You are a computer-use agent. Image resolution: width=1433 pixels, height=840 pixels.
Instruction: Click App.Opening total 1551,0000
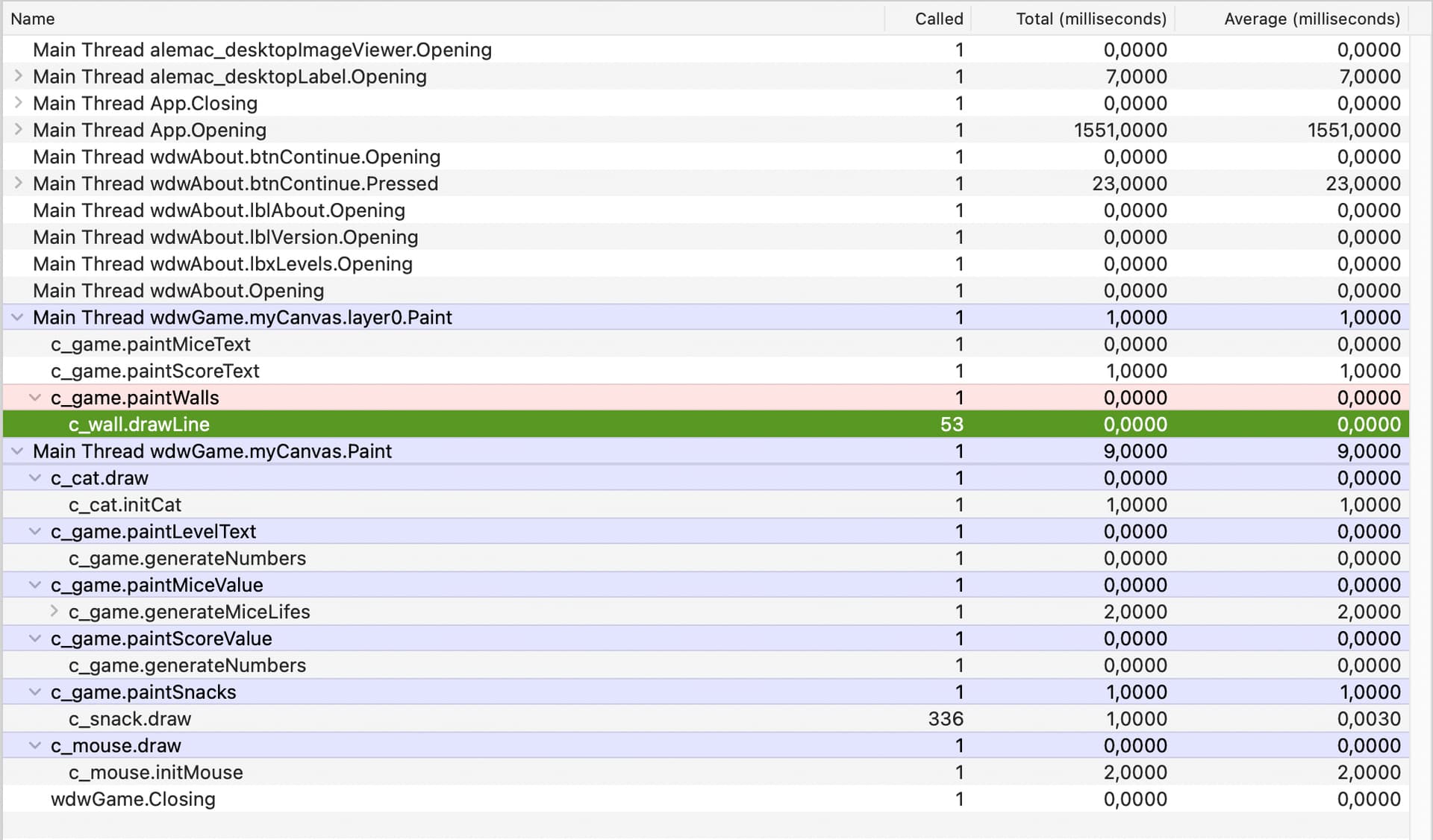coord(1120,131)
